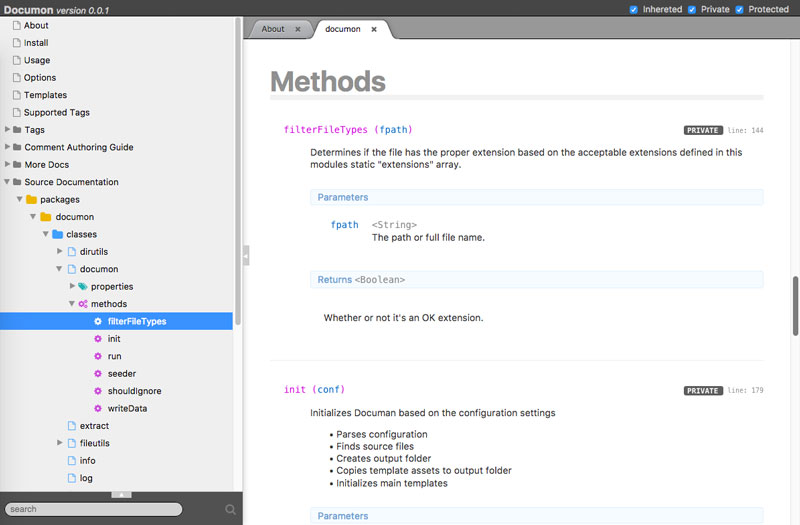
Task: Select the documon tab
Action: pos(343,29)
